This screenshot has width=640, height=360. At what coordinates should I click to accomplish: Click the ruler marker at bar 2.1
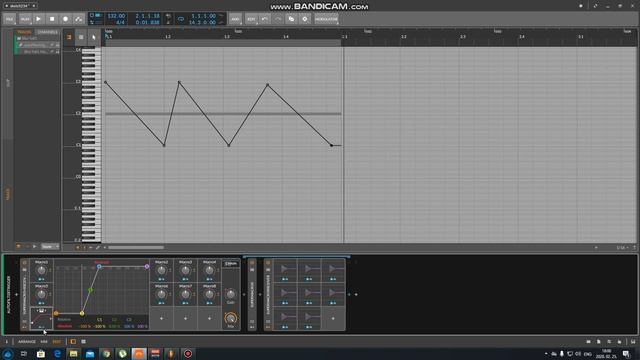(x=344, y=37)
